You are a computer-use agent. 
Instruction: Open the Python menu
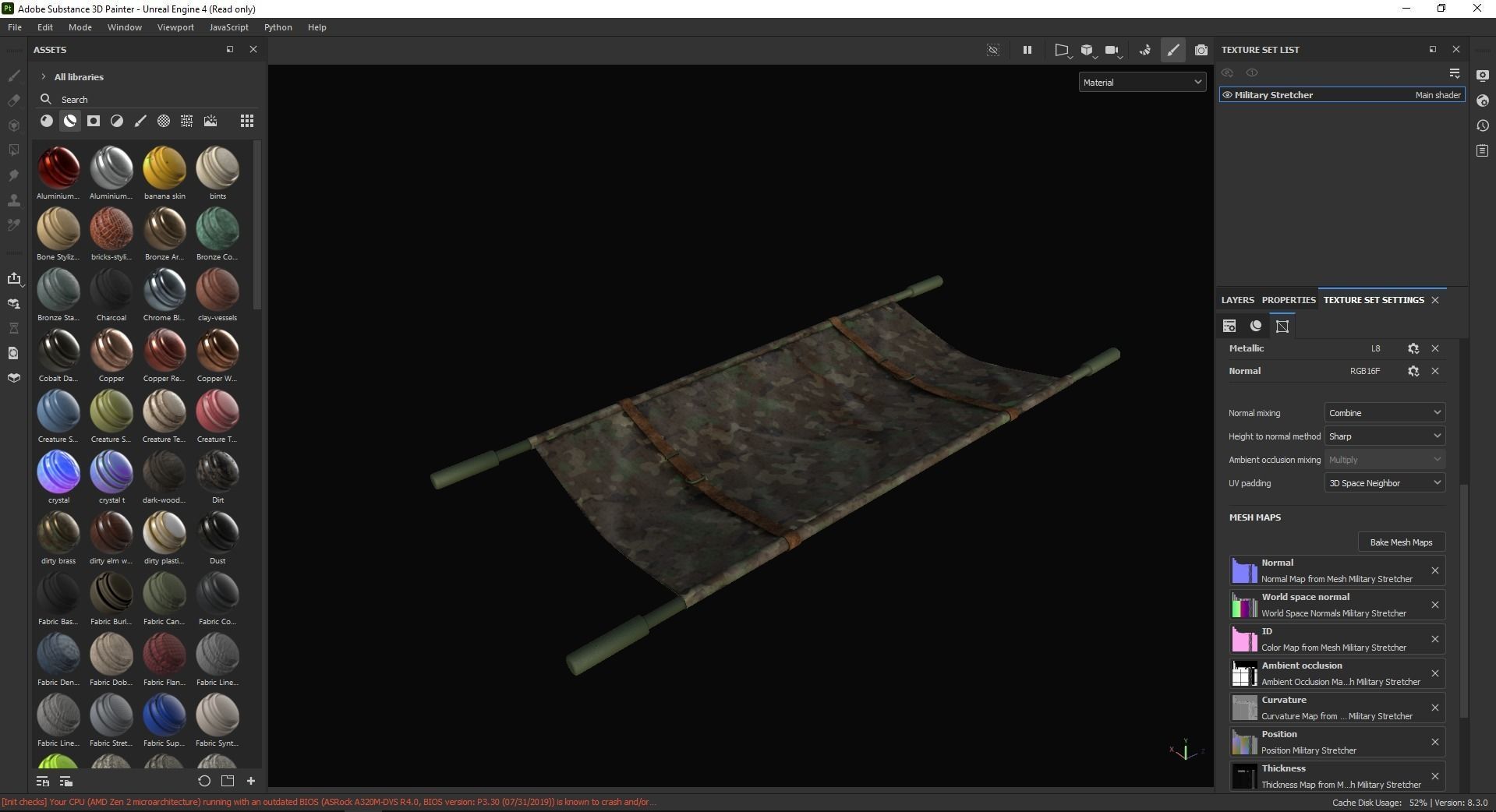(278, 27)
